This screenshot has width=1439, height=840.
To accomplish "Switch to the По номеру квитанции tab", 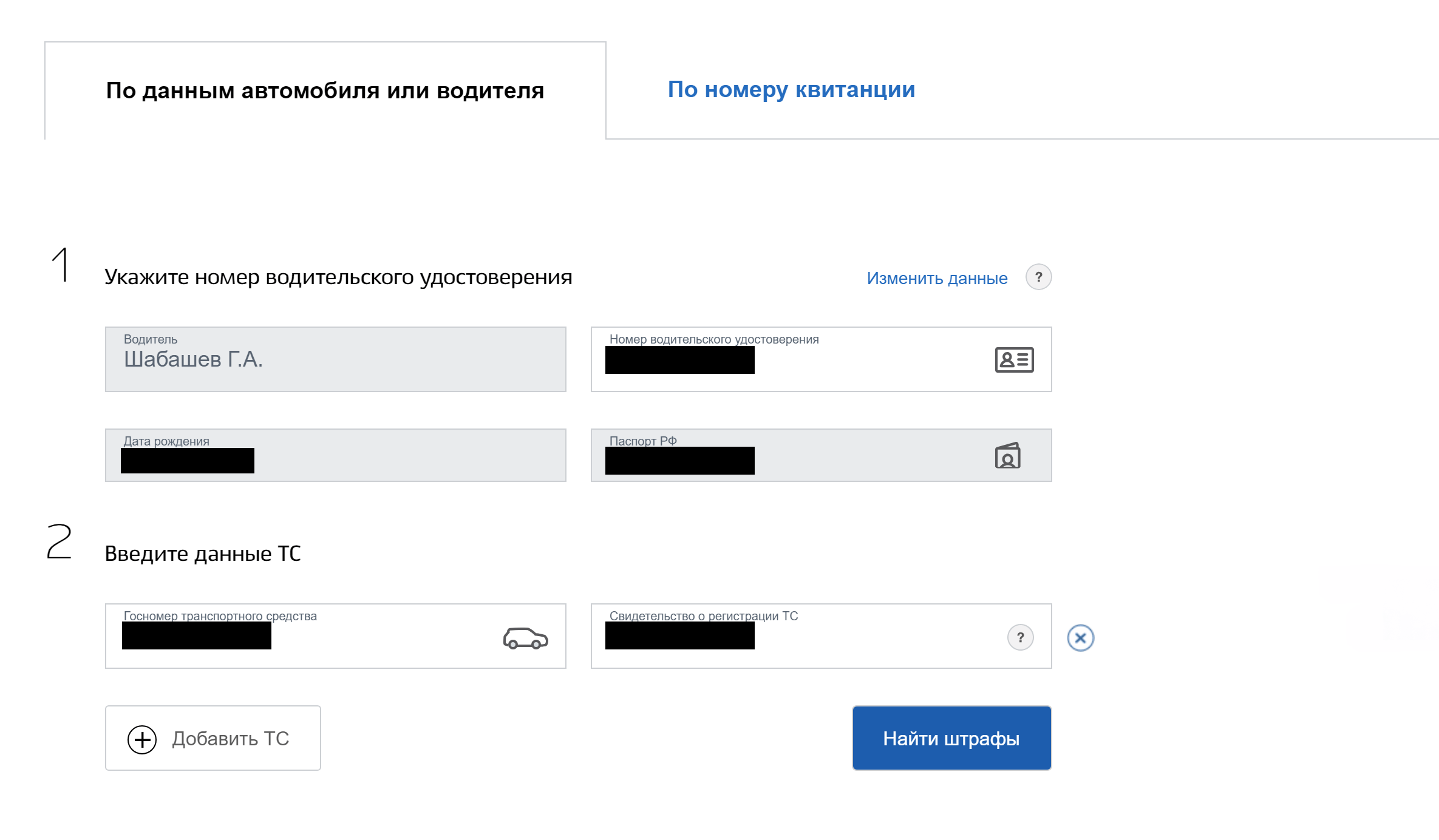I will [x=791, y=90].
